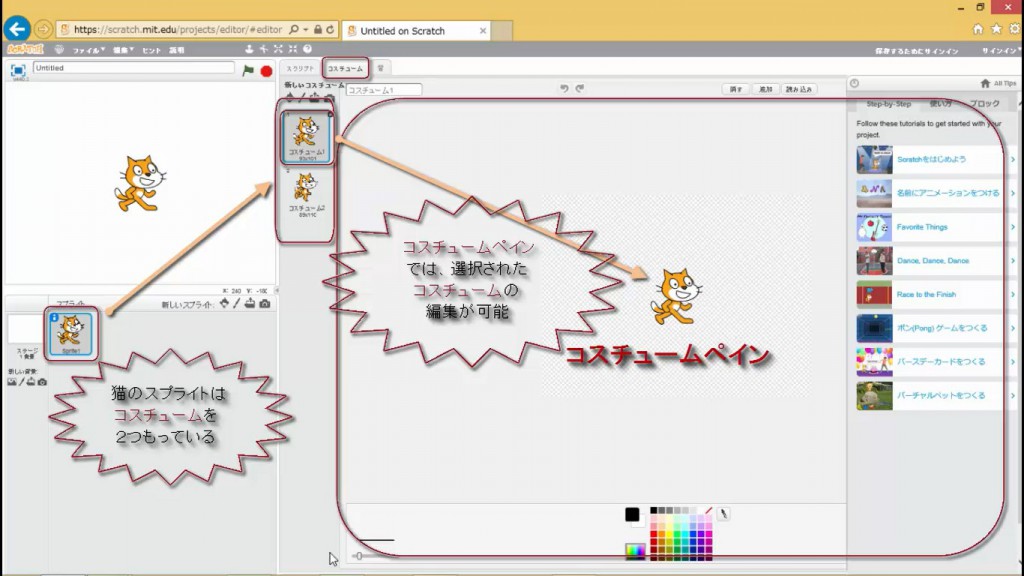Click the red stop sign button
The width and height of the screenshot is (1024, 576).
[266, 71]
